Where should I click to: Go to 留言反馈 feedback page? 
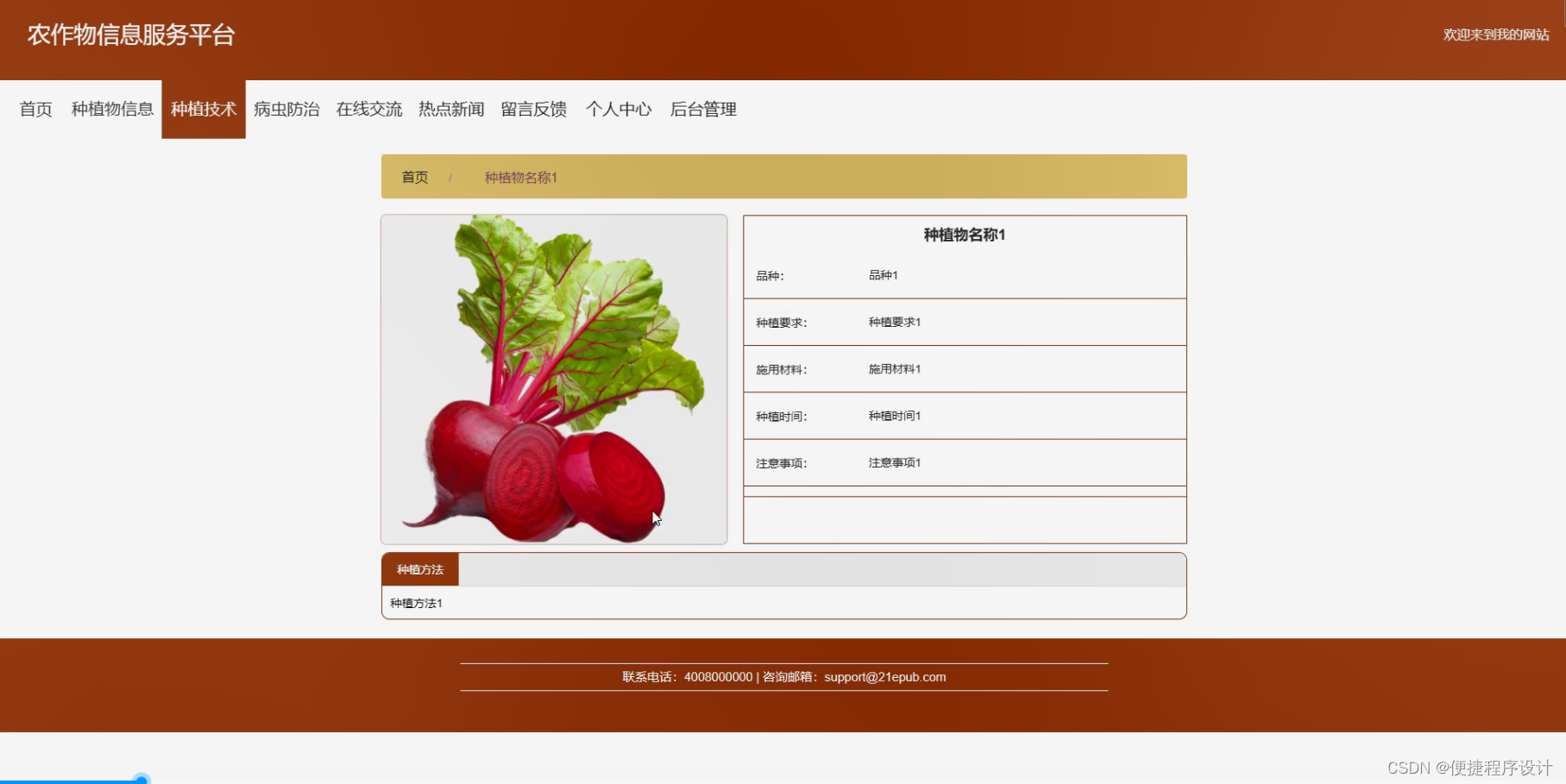(x=533, y=110)
